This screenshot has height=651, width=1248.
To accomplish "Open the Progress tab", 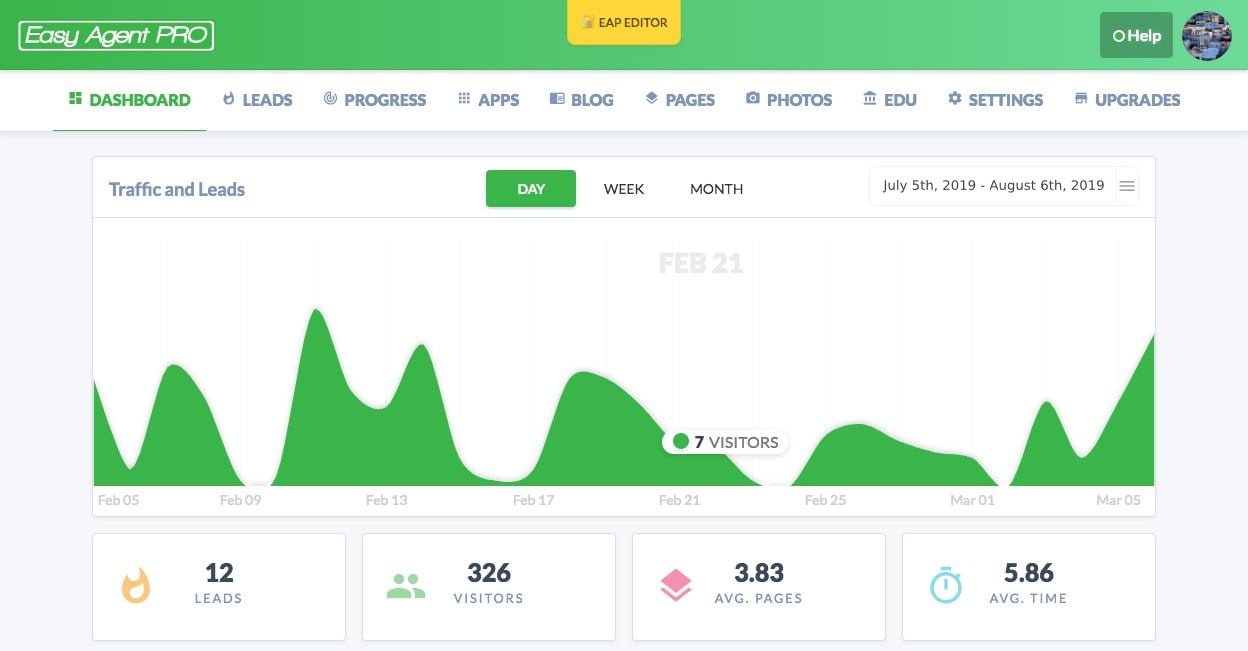I will [375, 100].
